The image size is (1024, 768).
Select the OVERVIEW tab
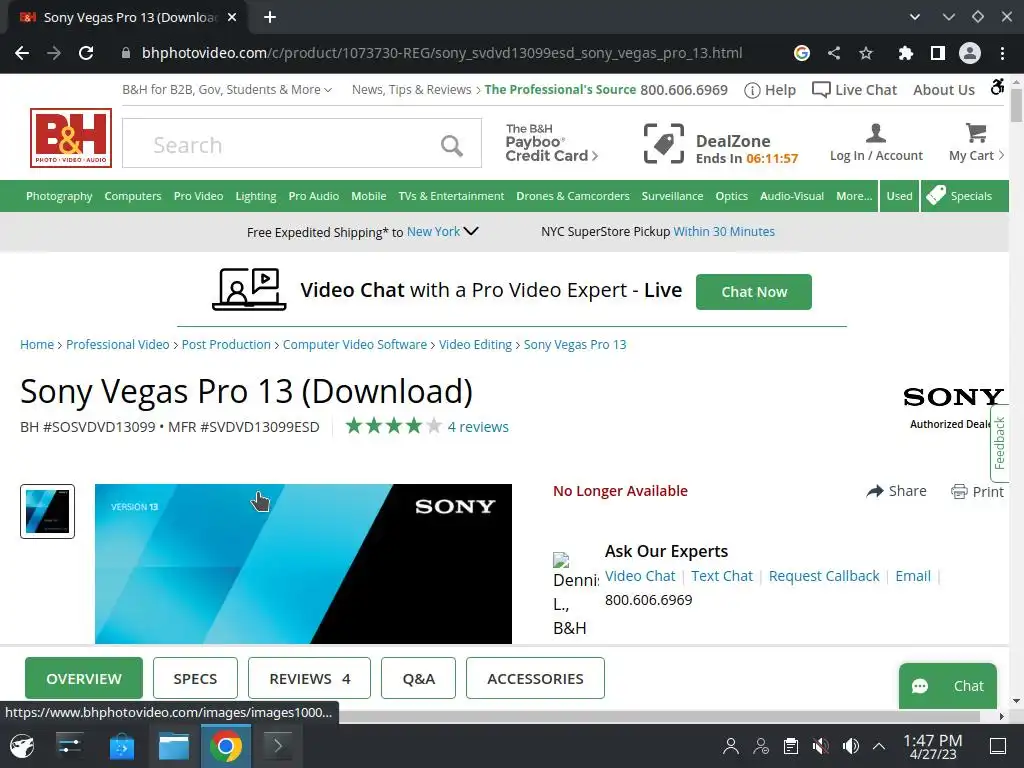(84, 679)
